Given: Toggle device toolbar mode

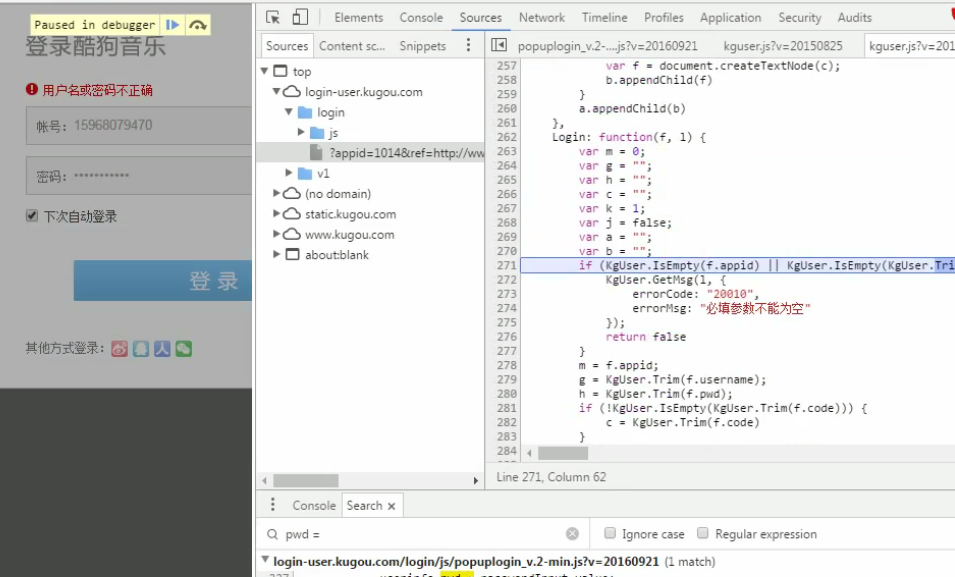Looking at the screenshot, I should tap(300, 17).
